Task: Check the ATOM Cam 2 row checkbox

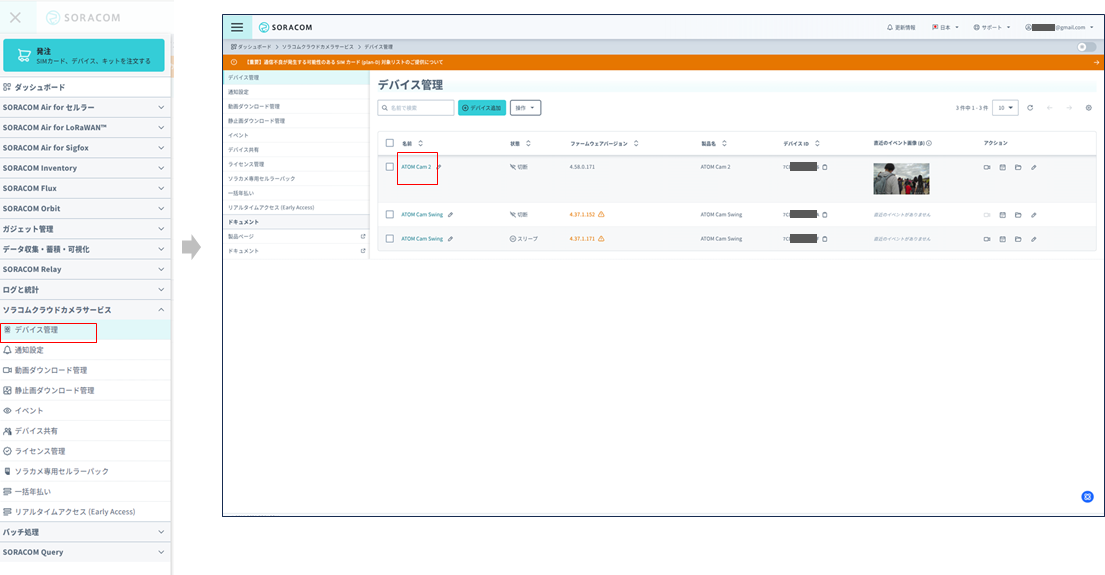Action: 390,167
